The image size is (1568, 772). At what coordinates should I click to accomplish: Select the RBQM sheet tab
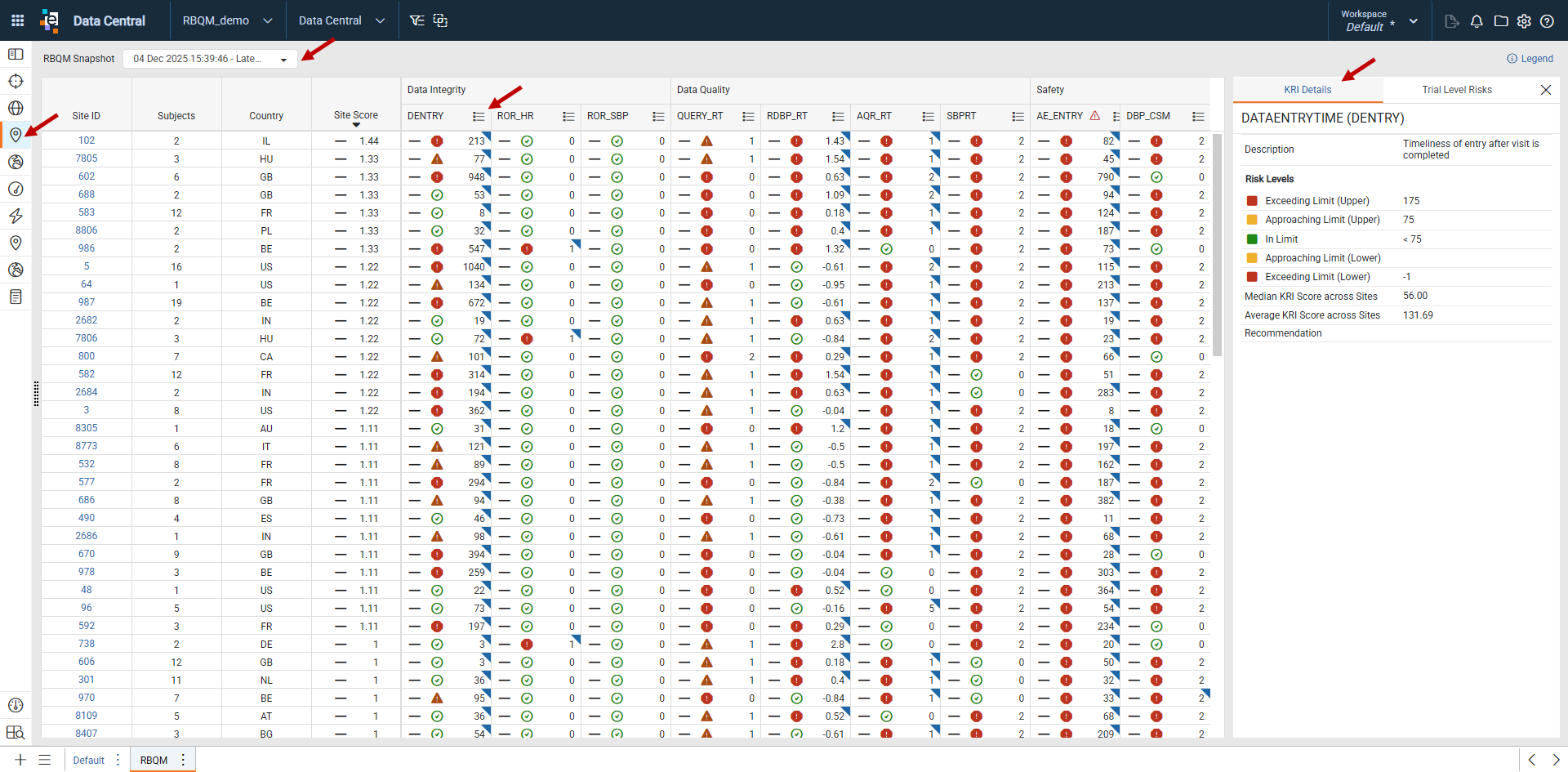point(154,760)
